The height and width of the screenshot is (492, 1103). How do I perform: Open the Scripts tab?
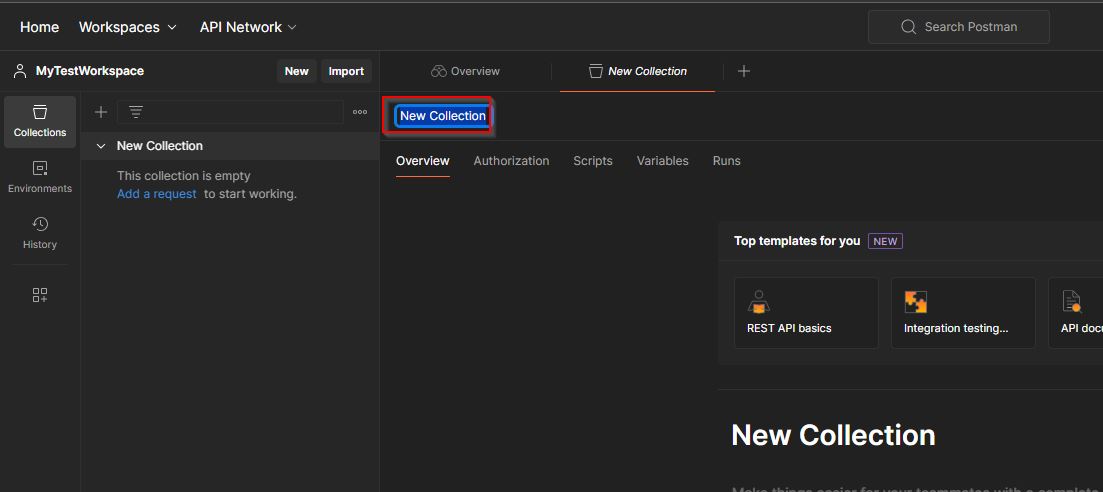click(593, 161)
